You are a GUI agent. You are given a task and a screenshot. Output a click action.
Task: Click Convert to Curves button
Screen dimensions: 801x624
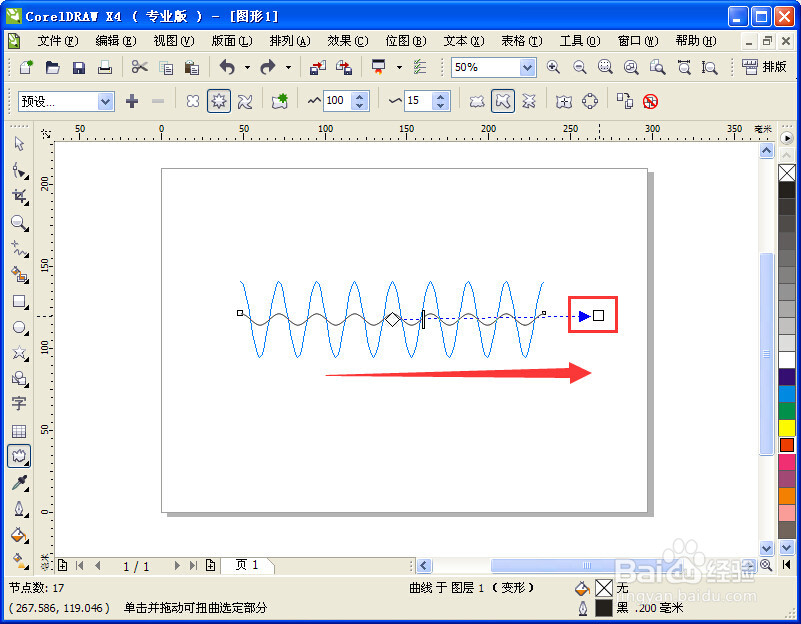(590, 101)
